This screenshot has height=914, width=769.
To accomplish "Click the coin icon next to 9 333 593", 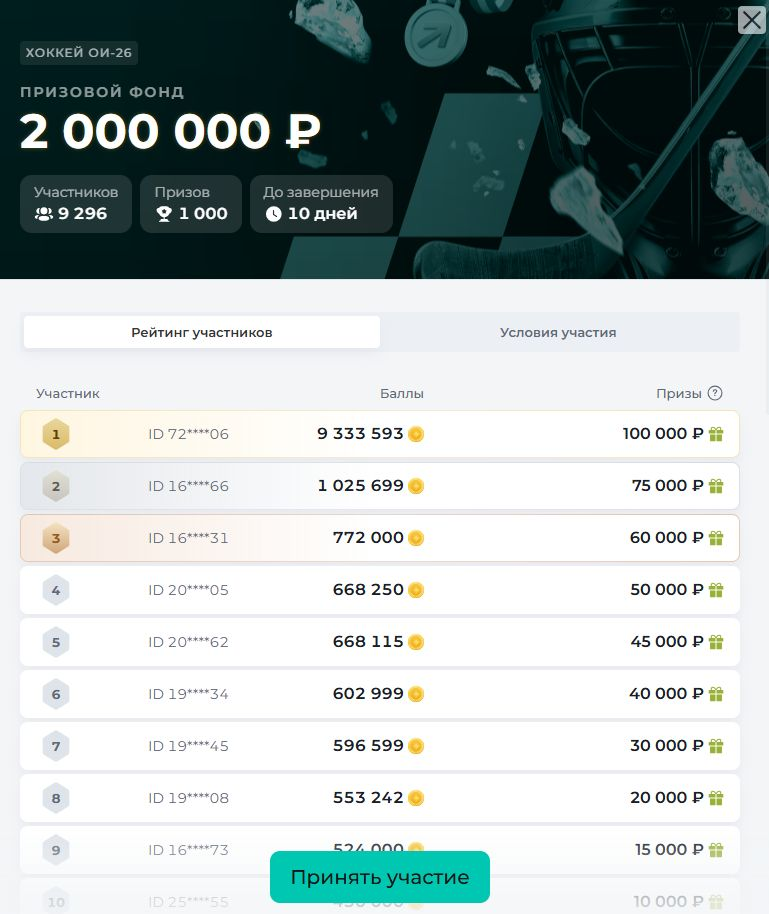I will [x=416, y=434].
